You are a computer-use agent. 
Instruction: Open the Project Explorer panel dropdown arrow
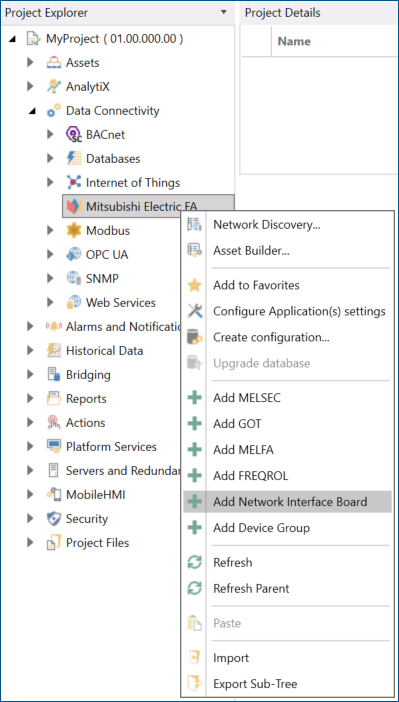(223, 13)
